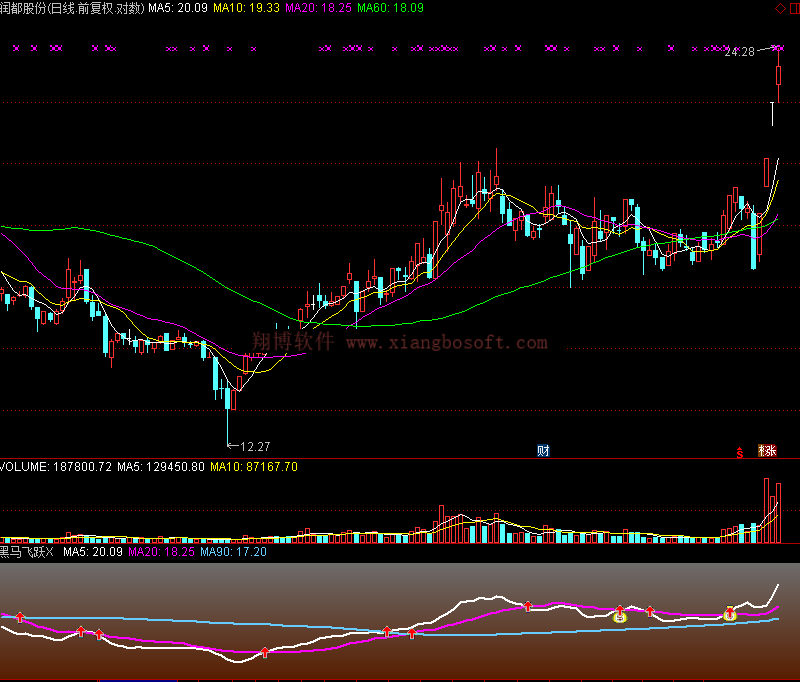800x682 pixels.
Task: Select the 润都股份(日线.前复权.对数) chart title
Action: point(72,8)
